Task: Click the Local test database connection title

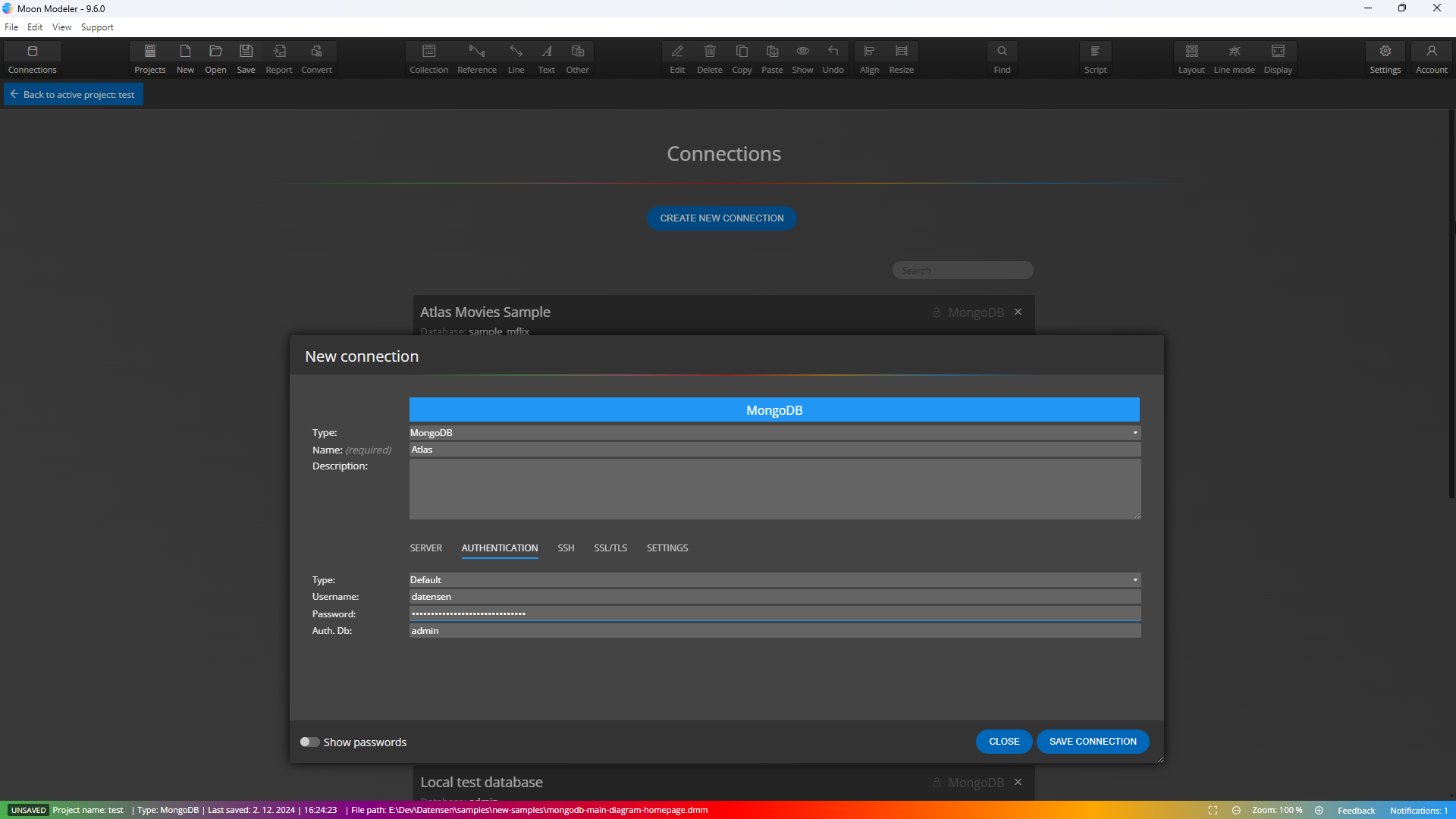Action: coord(482,782)
